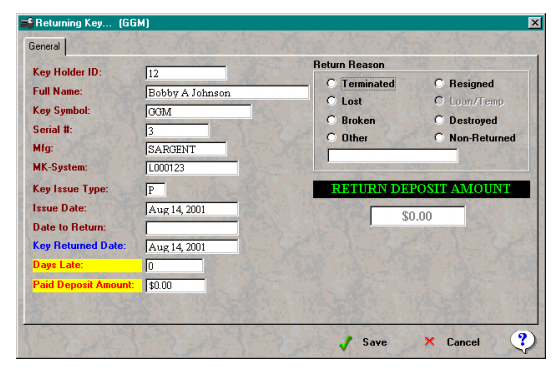Screen dimensions: 556x370
Task: Click the Days Late value field
Action: point(175,266)
